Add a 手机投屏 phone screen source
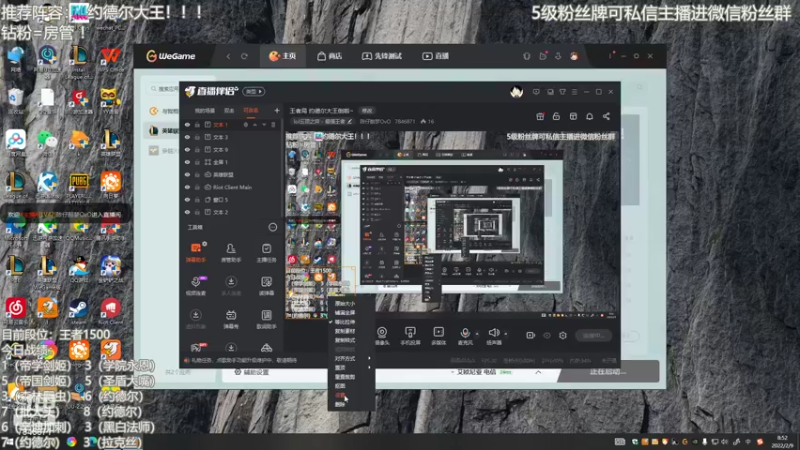 click(x=410, y=336)
